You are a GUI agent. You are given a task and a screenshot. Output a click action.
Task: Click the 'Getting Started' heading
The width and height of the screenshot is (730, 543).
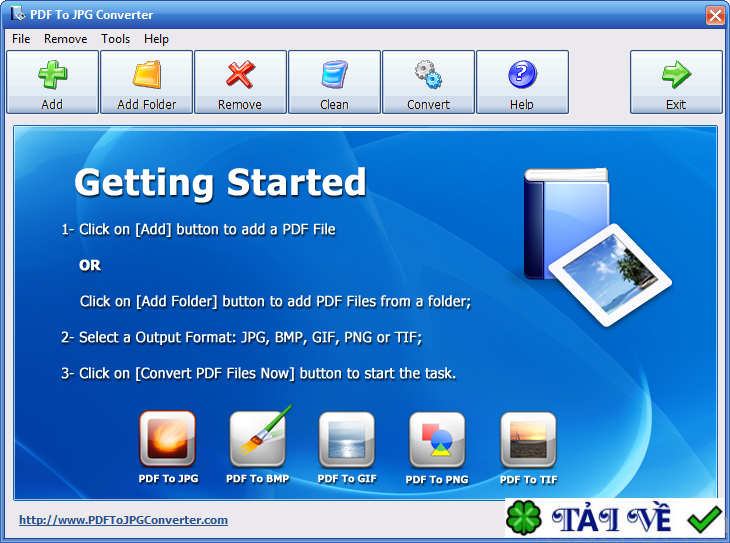(x=220, y=183)
